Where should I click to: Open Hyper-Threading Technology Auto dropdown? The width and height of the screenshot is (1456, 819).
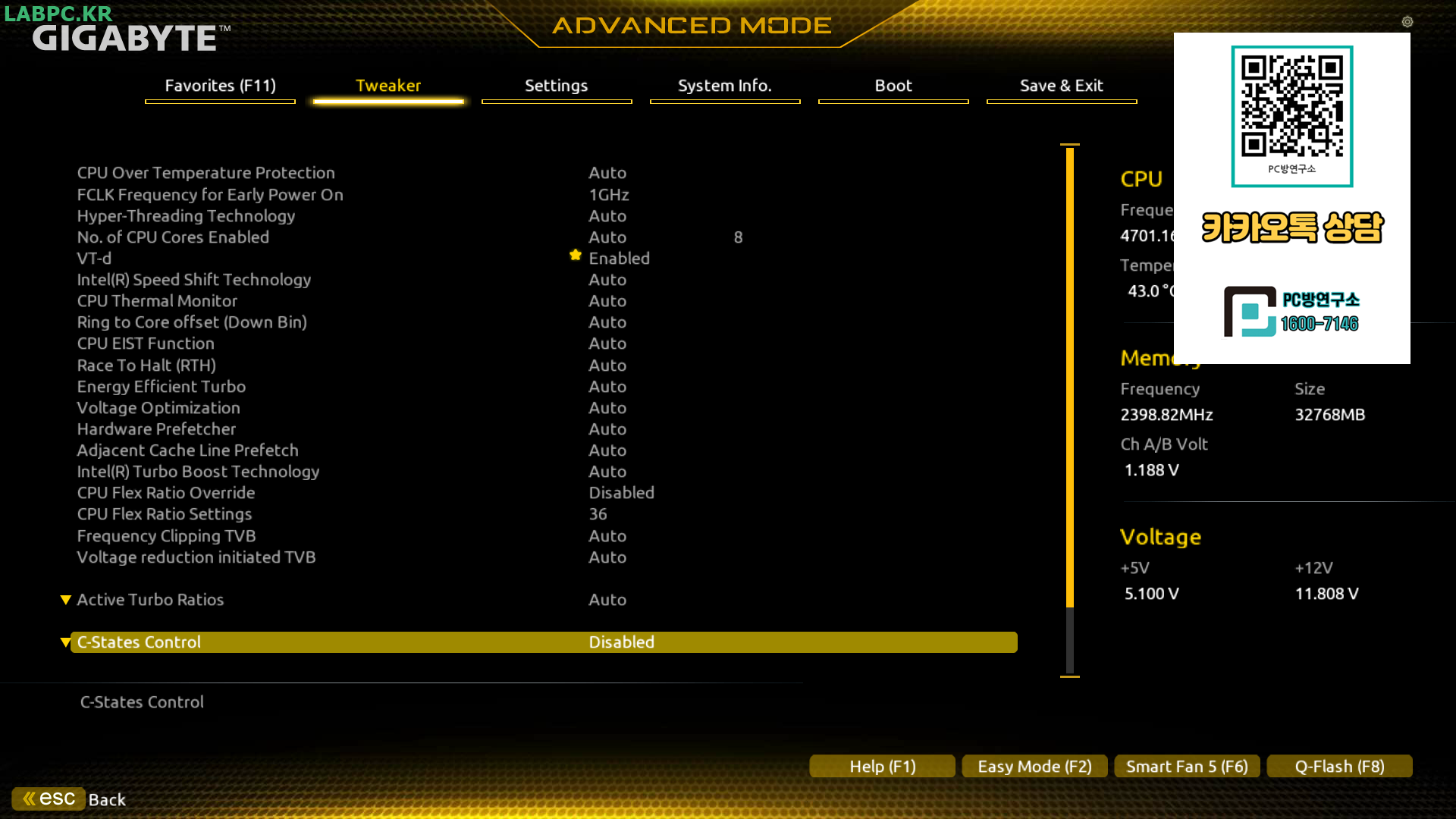pyautogui.click(x=607, y=216)
